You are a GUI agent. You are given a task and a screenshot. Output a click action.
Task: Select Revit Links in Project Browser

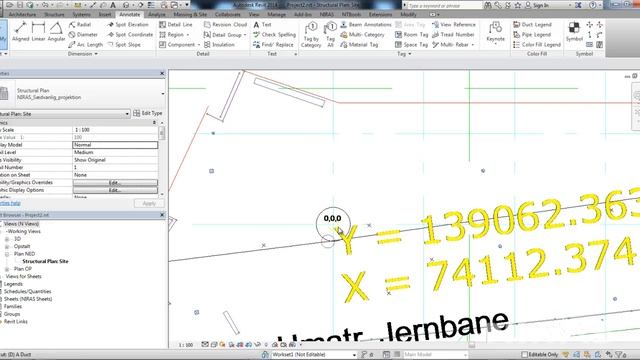coord(16,322)
